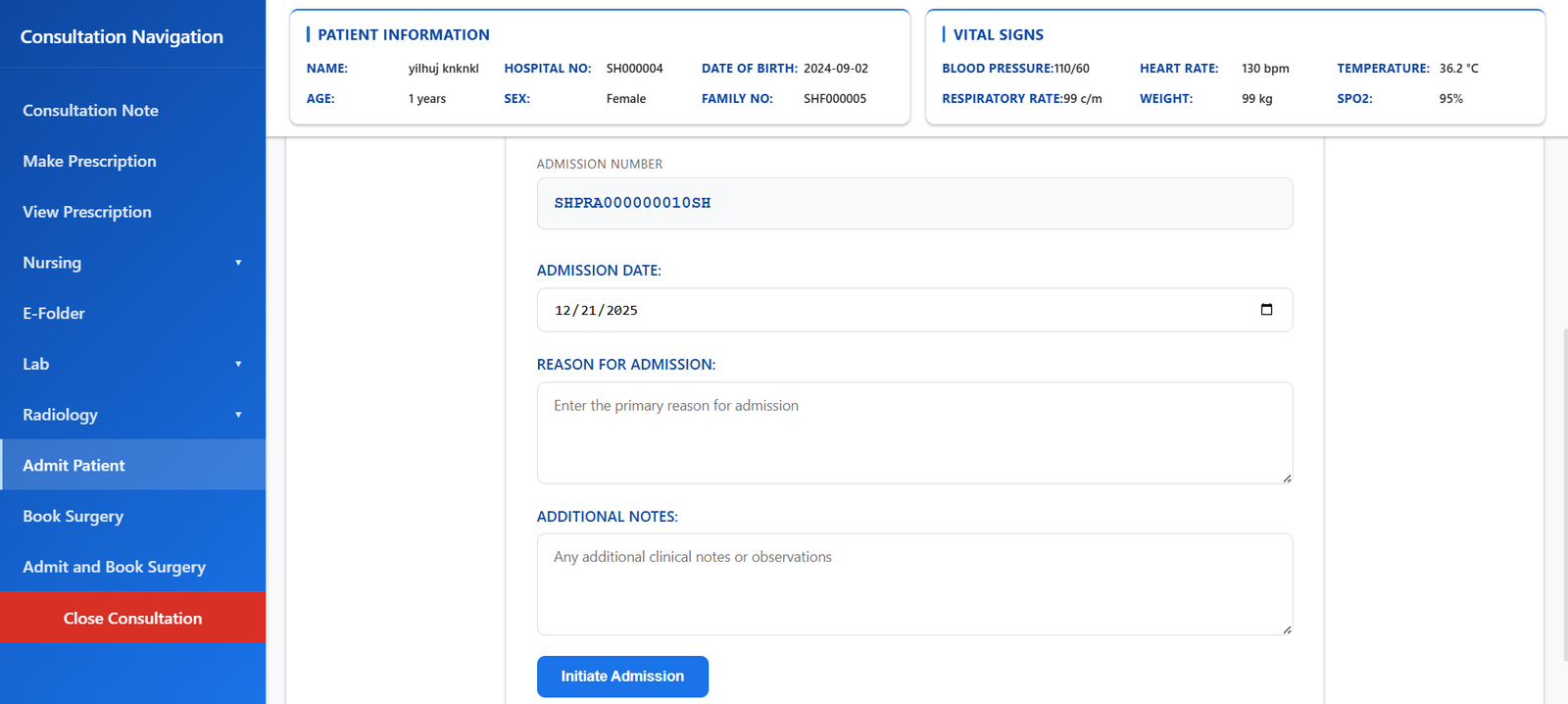
Task: Open the admission date calendar picker icon
Action: (x=1266, y=310)
